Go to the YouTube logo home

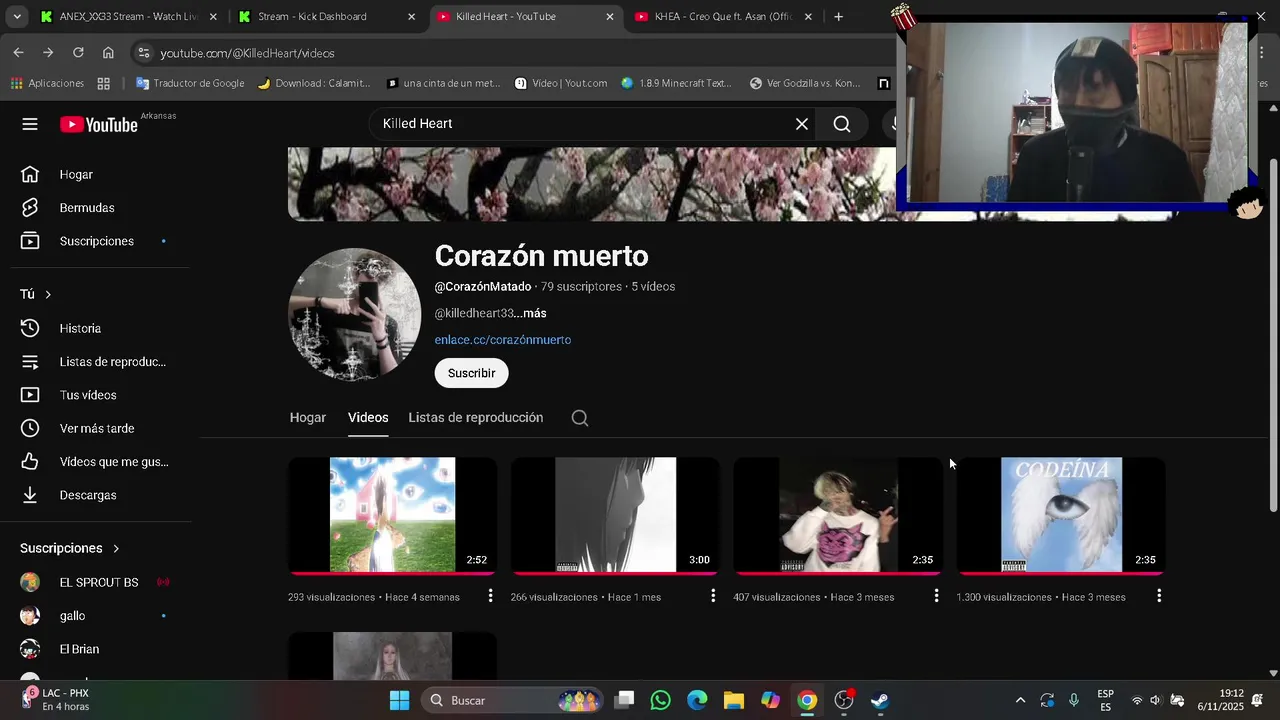tap(98, 125)
